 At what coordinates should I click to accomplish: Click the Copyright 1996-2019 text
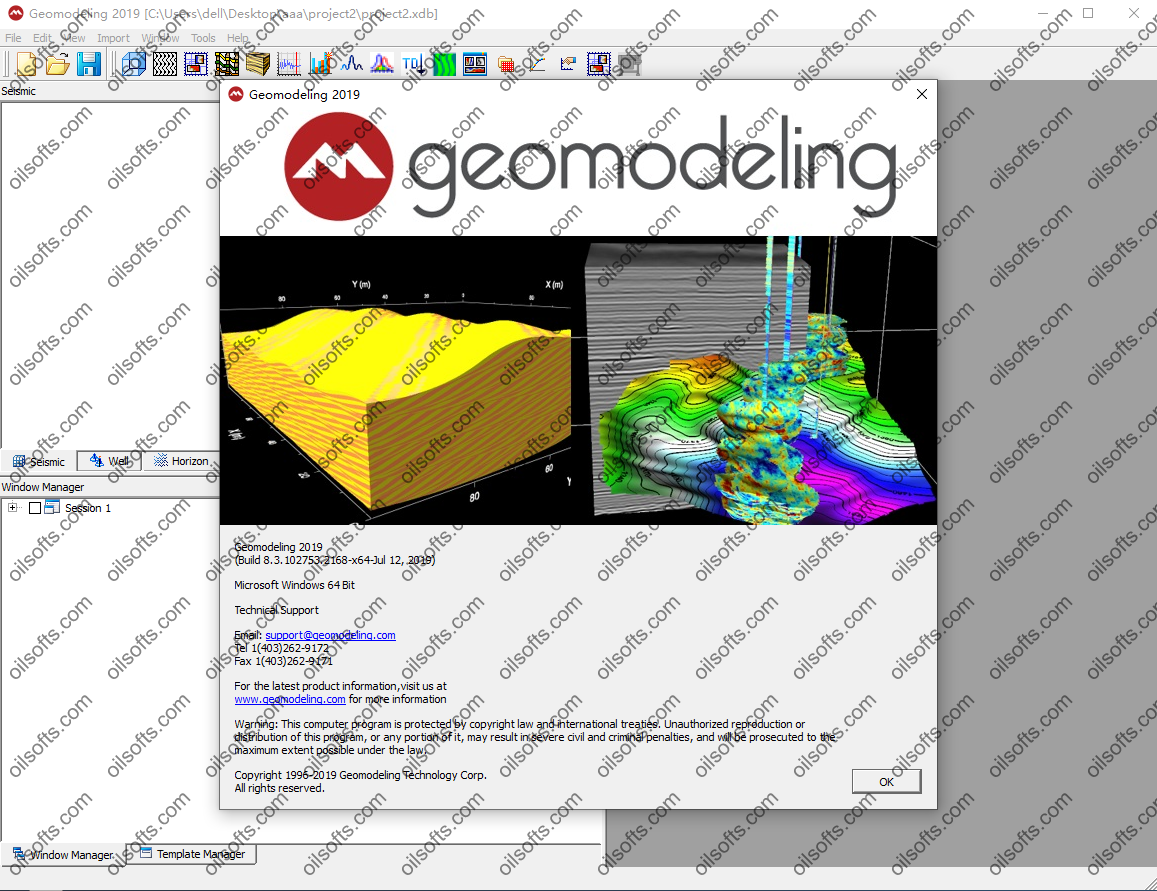(x=360, y=775)
